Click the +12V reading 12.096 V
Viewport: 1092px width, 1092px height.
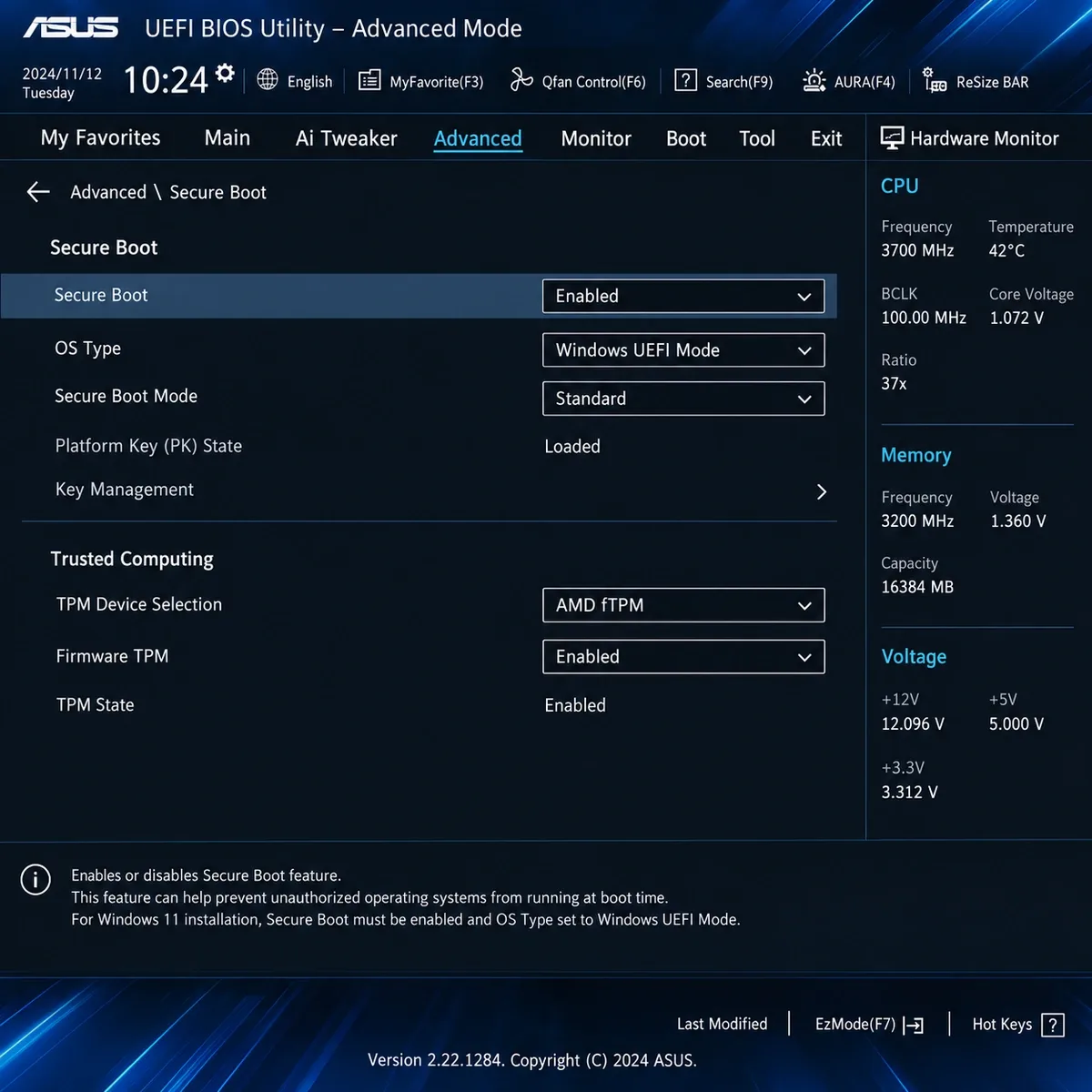tap(913, 724)
